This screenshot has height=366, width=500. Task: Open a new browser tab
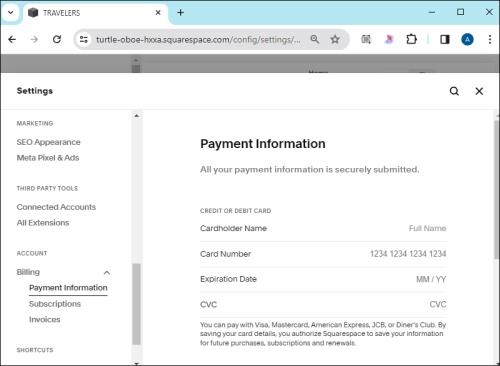pyautogui.click(x=180, y=13)
